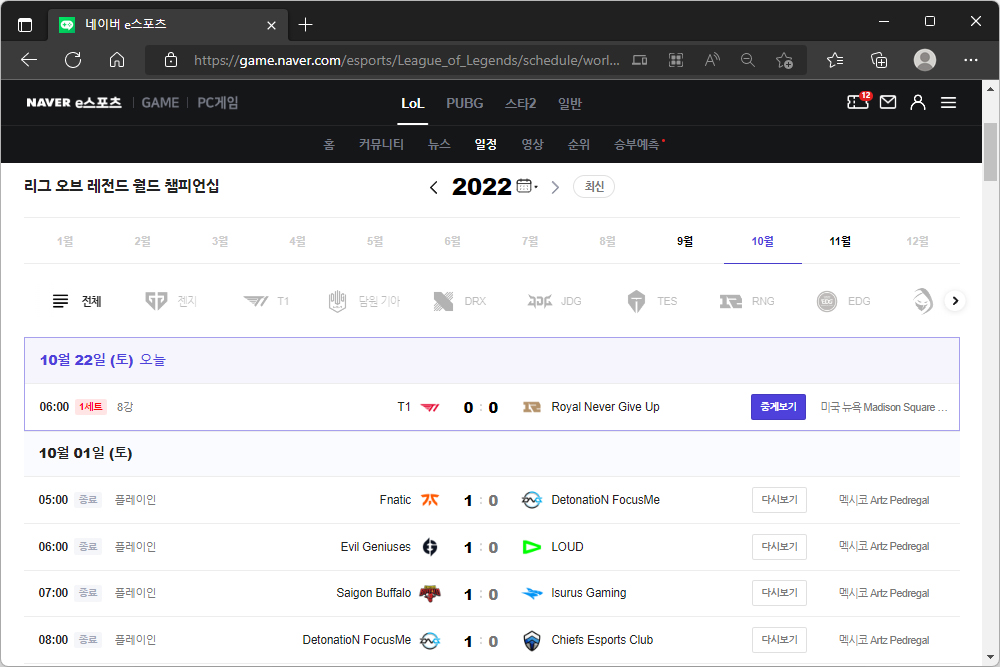Click the zoom out magnifier icon

[747, 60]
